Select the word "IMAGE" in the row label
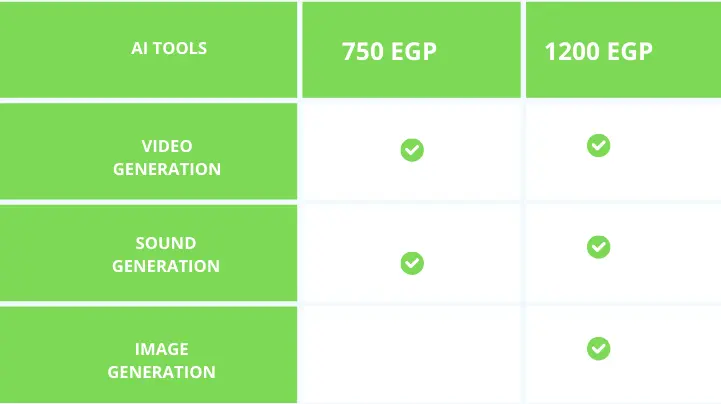 pyautogui.click(x=162, y=349)
